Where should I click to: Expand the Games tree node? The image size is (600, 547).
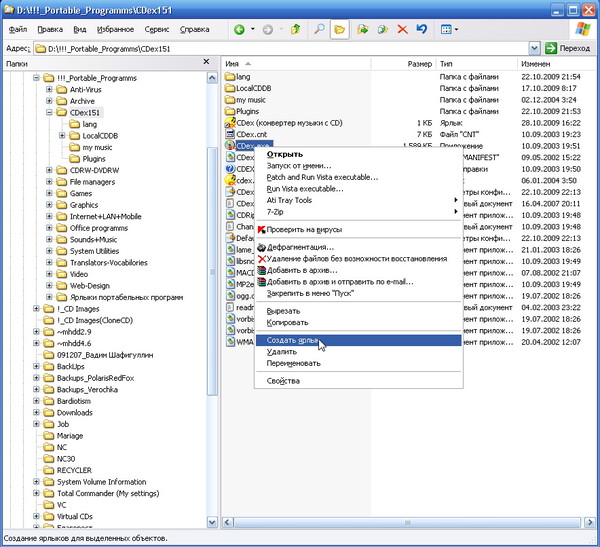pyautogui.click(x=49, y=193)
